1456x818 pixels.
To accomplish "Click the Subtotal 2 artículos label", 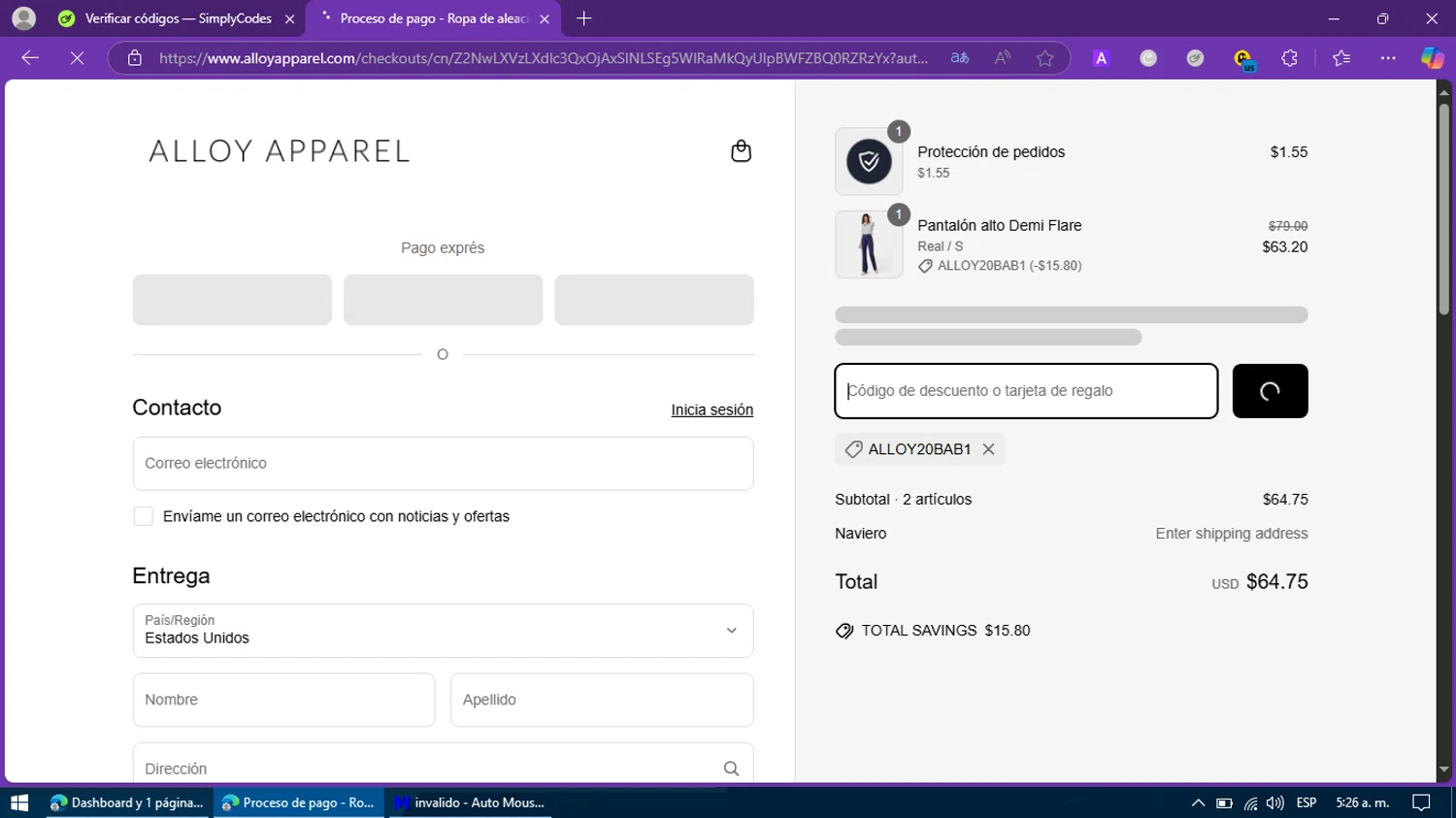I will tap(903, 500).
